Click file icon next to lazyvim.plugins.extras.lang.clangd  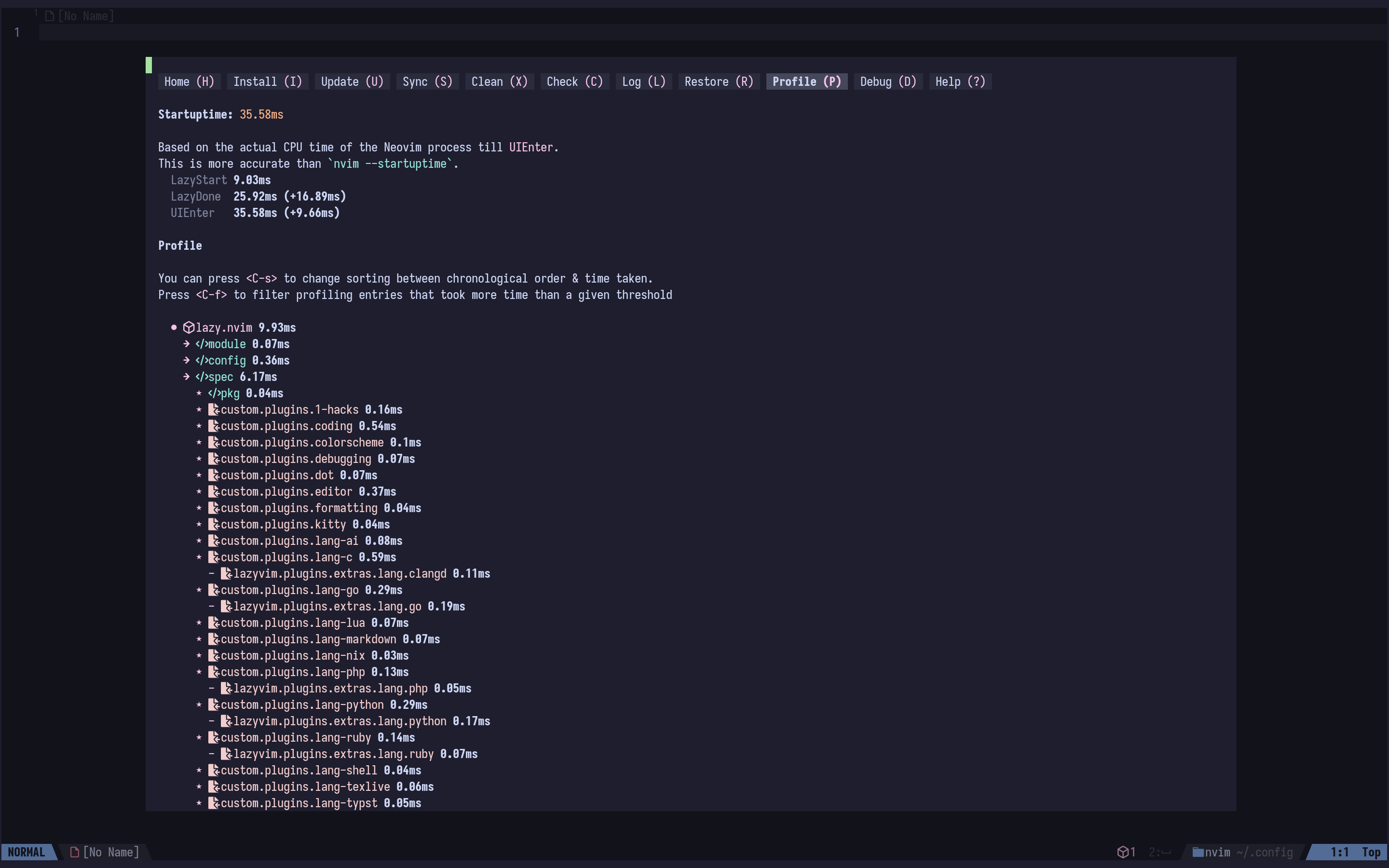pyautogui.click(x=226, y=574)
